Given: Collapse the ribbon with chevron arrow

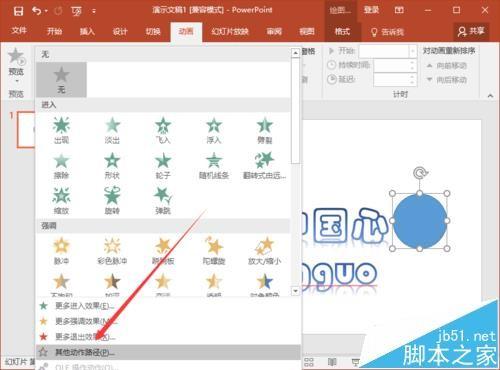Looking at the screenshot, I should (x=490, y=96).
